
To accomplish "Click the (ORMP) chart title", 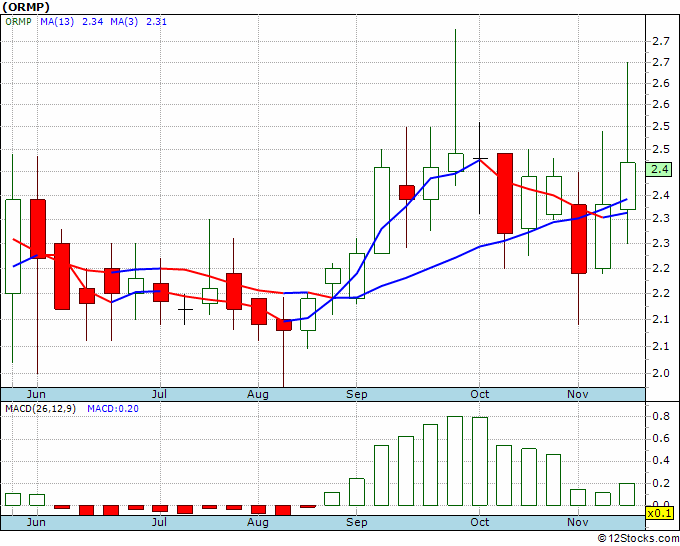I will (x=26, y=7).
